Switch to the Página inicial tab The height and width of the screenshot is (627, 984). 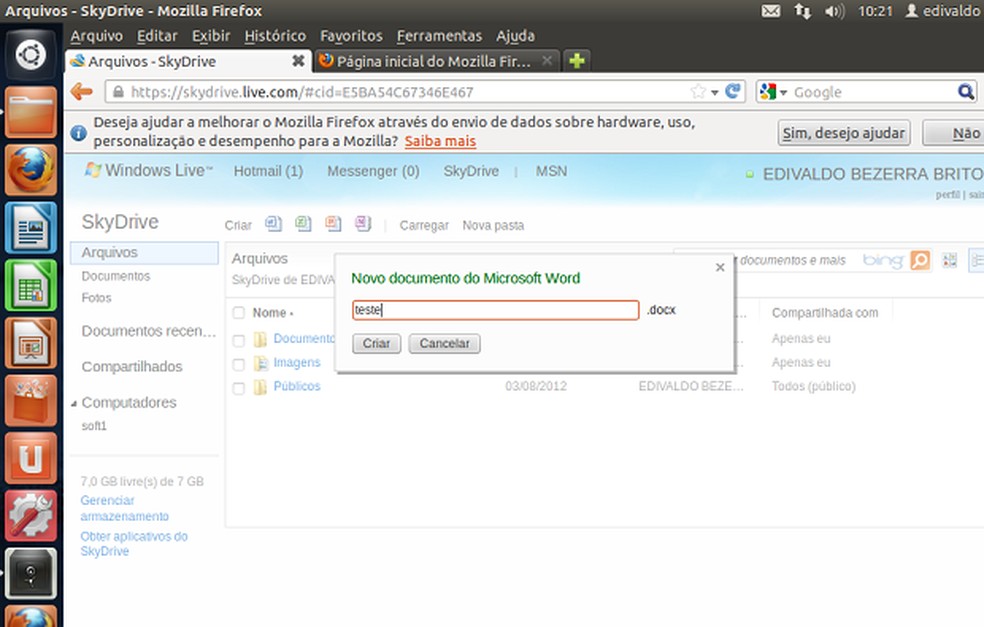[434, 61]
